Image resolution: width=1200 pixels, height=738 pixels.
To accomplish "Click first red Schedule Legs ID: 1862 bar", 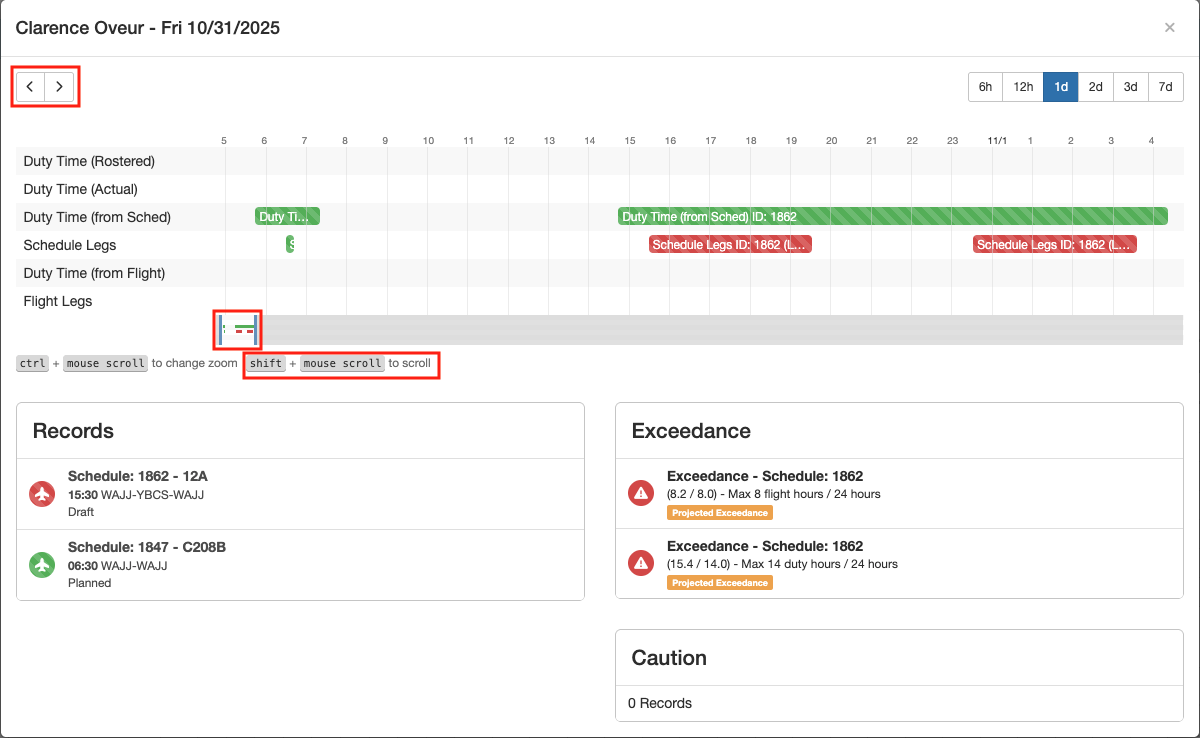I will tap(731, 245).
